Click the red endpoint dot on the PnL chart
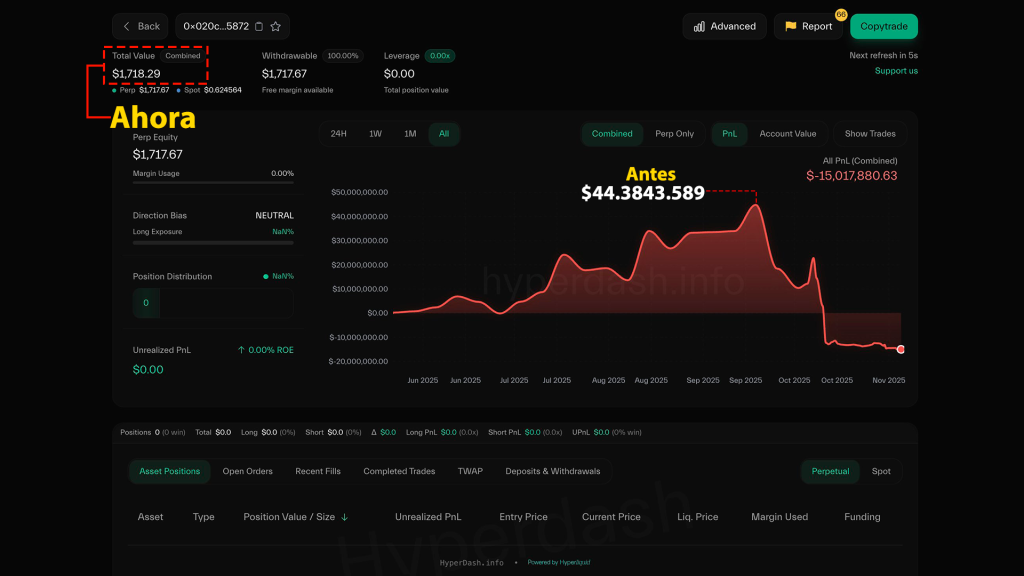 click(x=901, y=349)
